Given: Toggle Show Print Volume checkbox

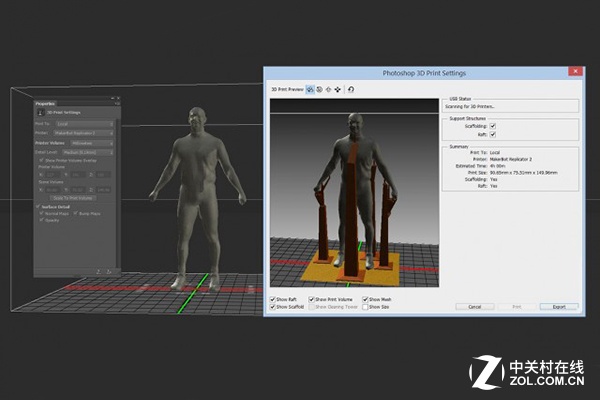Looking at the screenshot, I should pyautogui.click(x=312, y=299).
